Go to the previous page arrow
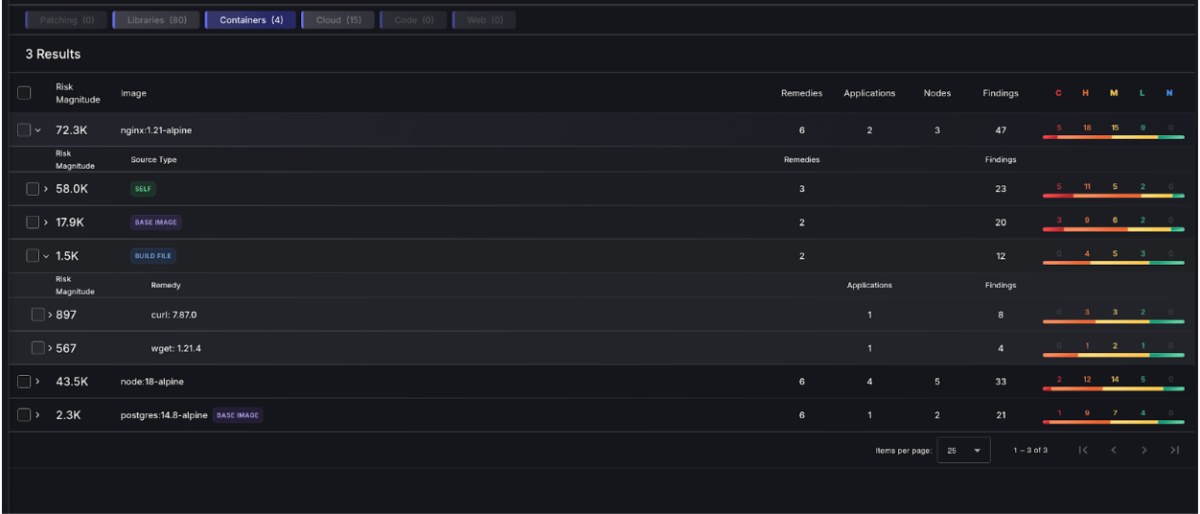This screenshot has width=1200, height=514. coord(1113,450)
